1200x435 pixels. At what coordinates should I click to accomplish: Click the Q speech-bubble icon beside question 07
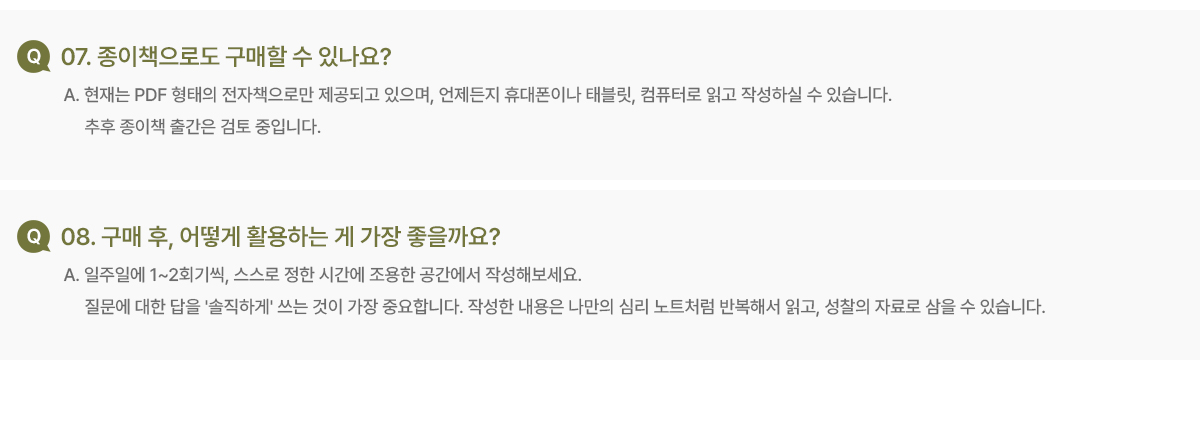[x=34, y=57]
